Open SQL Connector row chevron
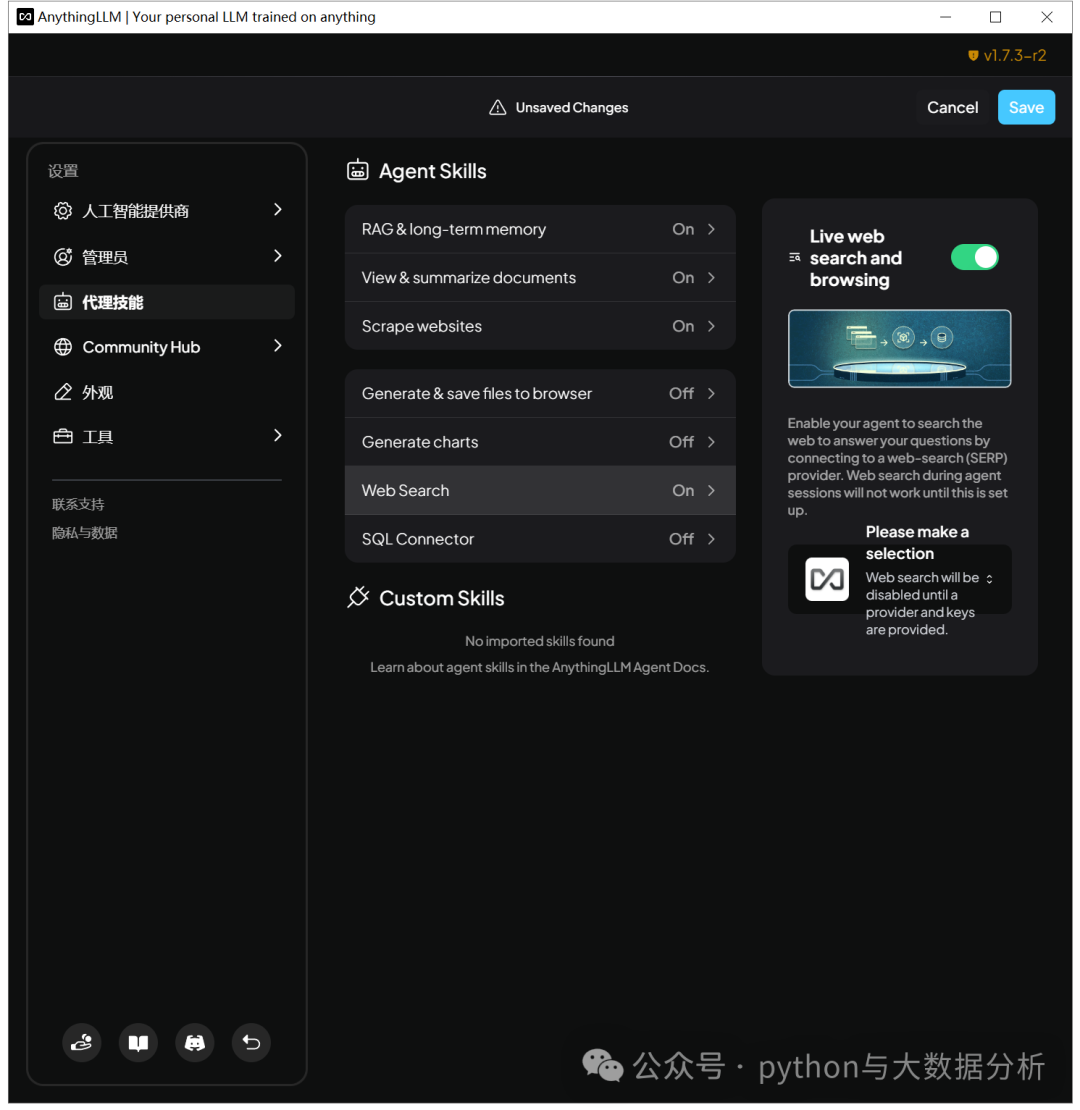This screenshot has height=1110, width=1080. pos(711,539)
